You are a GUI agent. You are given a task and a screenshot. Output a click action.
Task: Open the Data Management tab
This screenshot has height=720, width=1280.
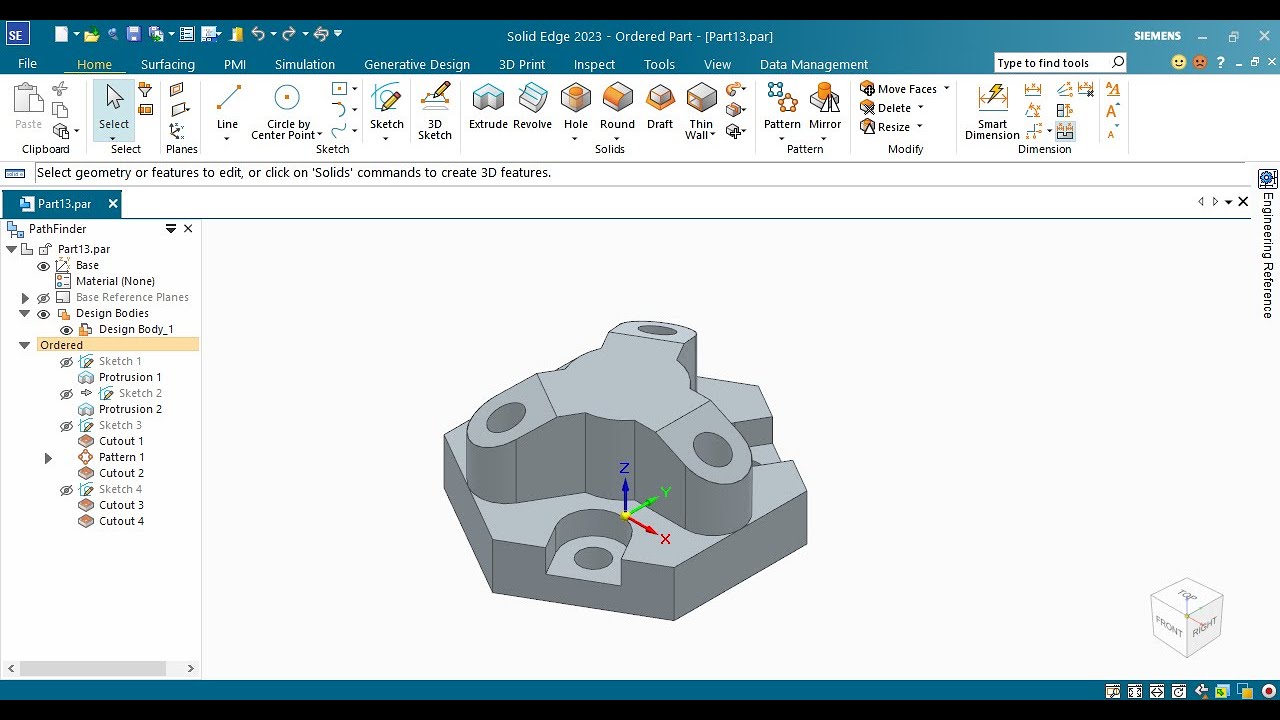[x=814, y=64]
